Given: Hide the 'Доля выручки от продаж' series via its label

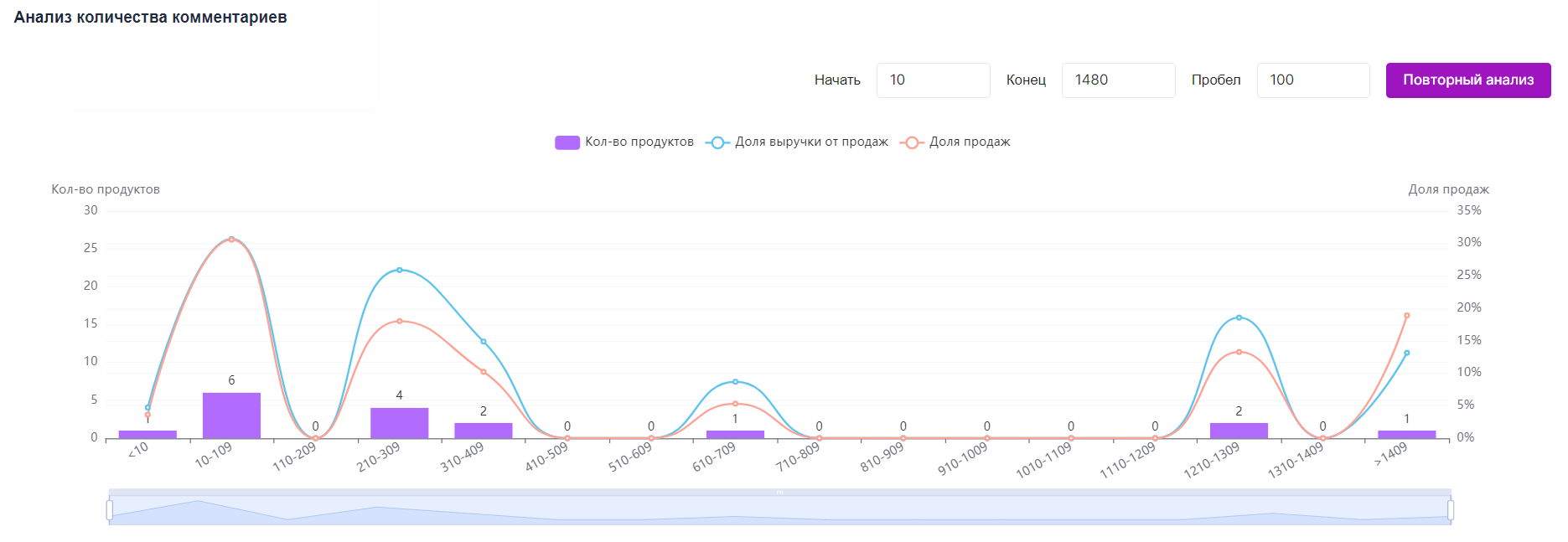Looking at the screenshot, I should (x=811, y=142).
